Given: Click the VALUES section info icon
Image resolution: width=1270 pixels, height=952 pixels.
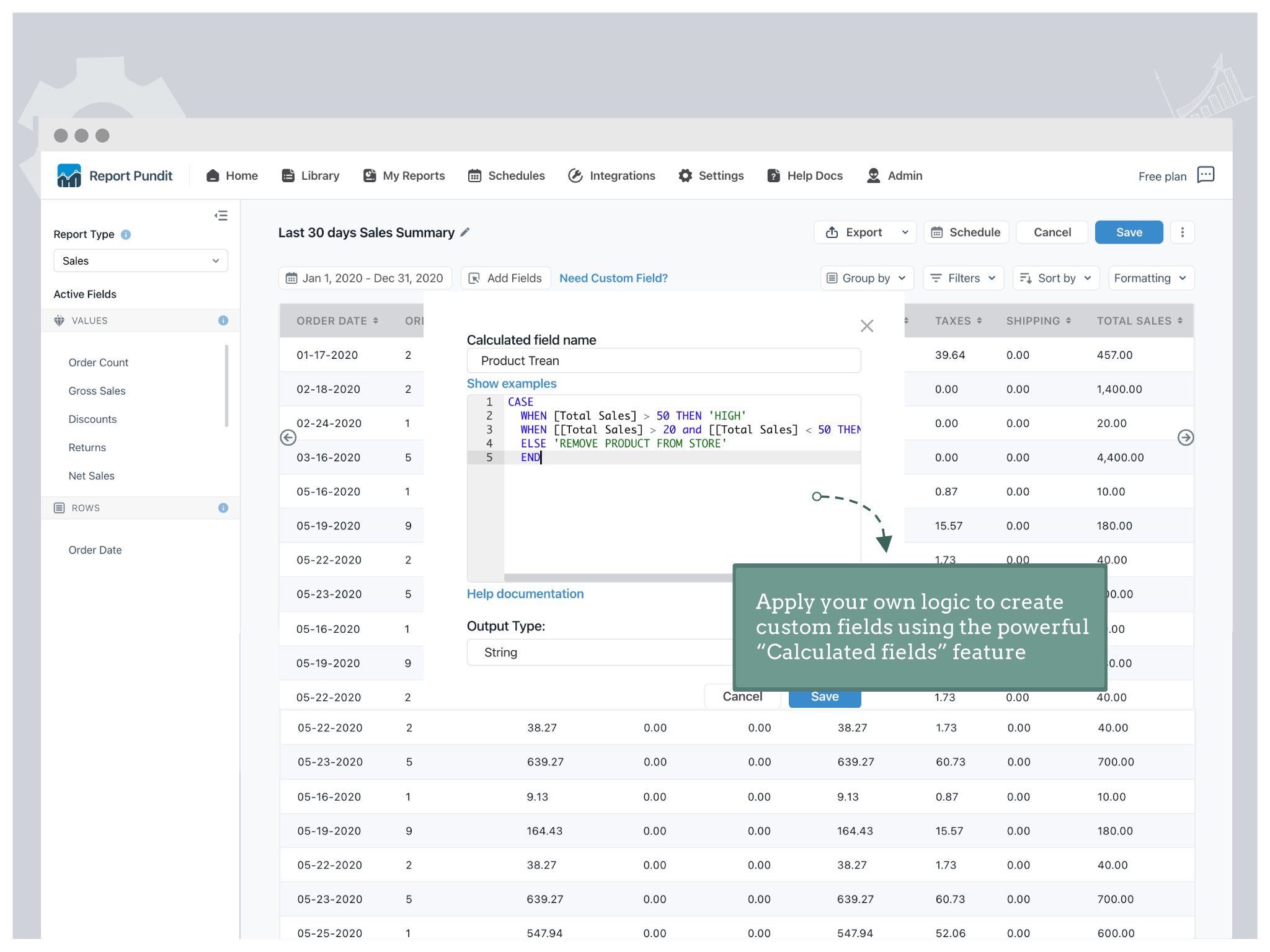Looking at the screenshot, I should click(x=223, y=320).
